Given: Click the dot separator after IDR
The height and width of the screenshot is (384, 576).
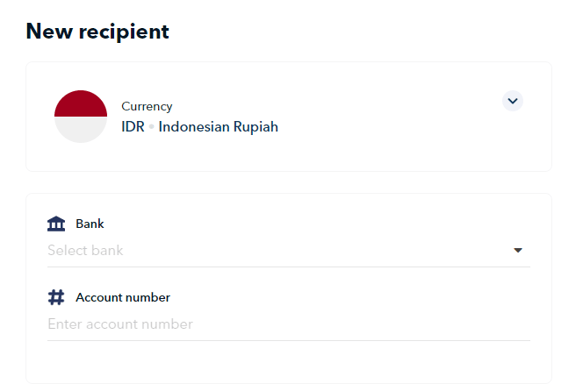Looking at the screenshot, I should [151, 127].
